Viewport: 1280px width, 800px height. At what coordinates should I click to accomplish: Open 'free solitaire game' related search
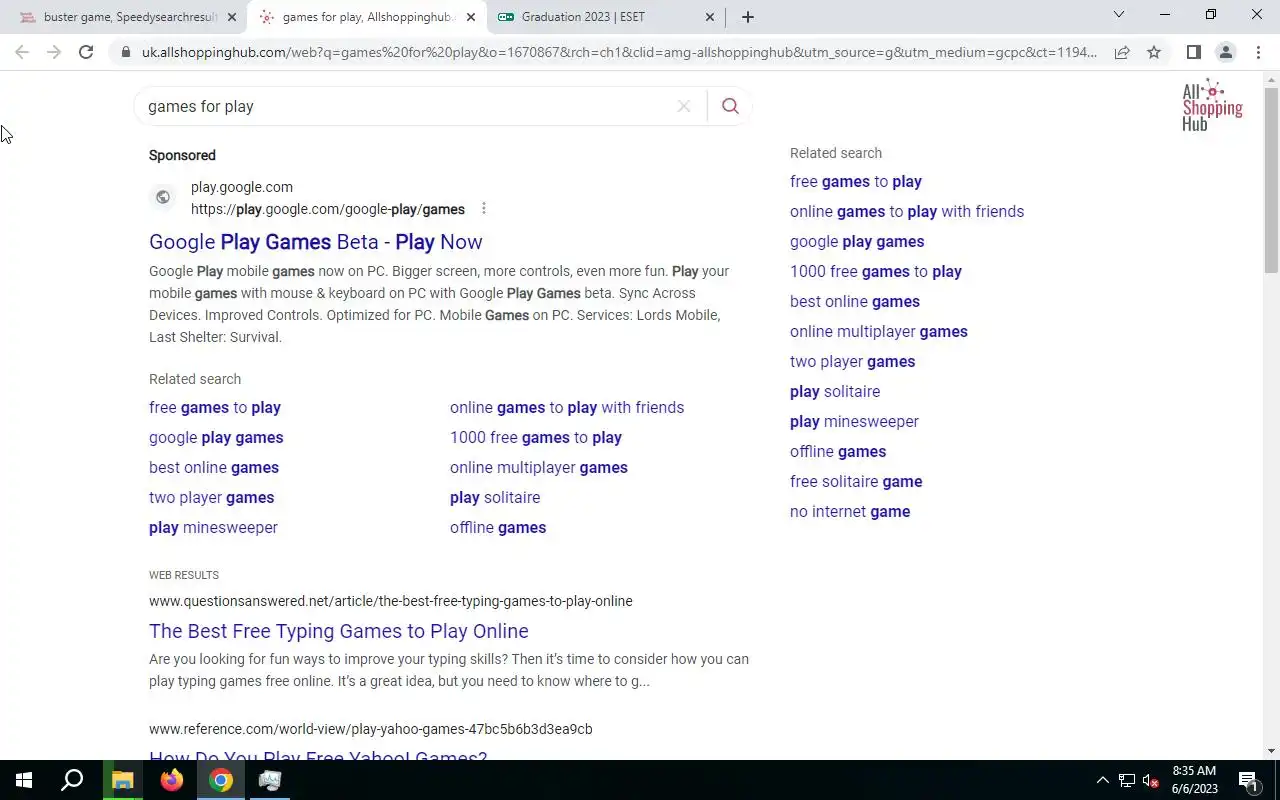pos(856,481)
